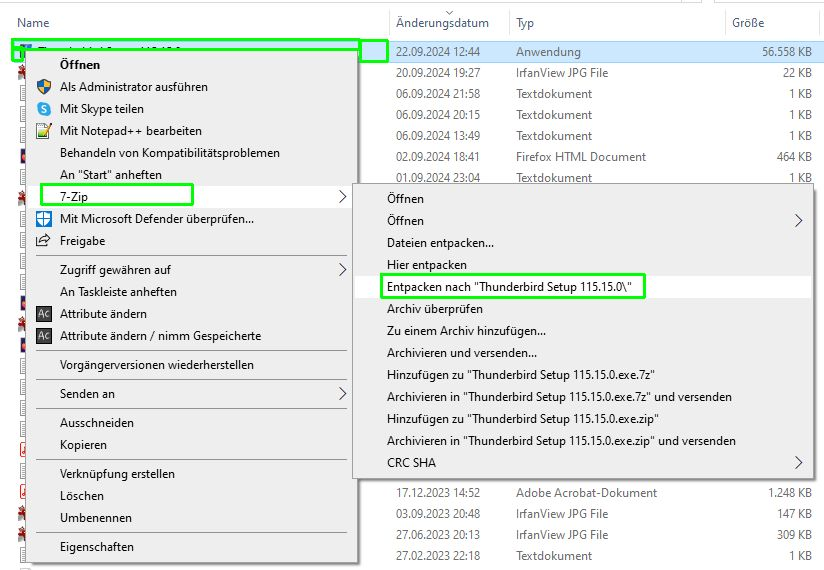The image size is (824, 570).
Task: Select Kopieren in the context menu
Action: point(83,445)
